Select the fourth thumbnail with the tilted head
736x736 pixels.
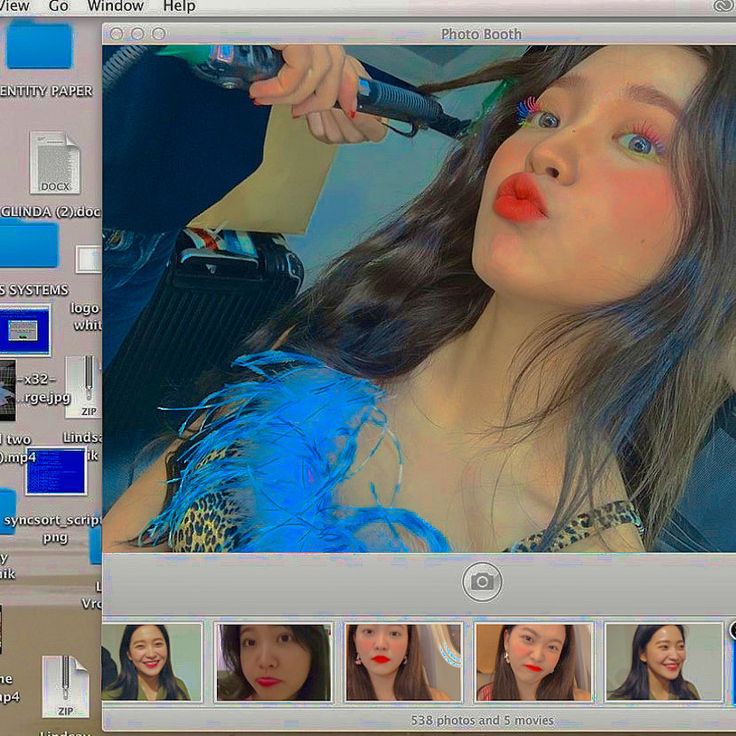click(534, 662)
